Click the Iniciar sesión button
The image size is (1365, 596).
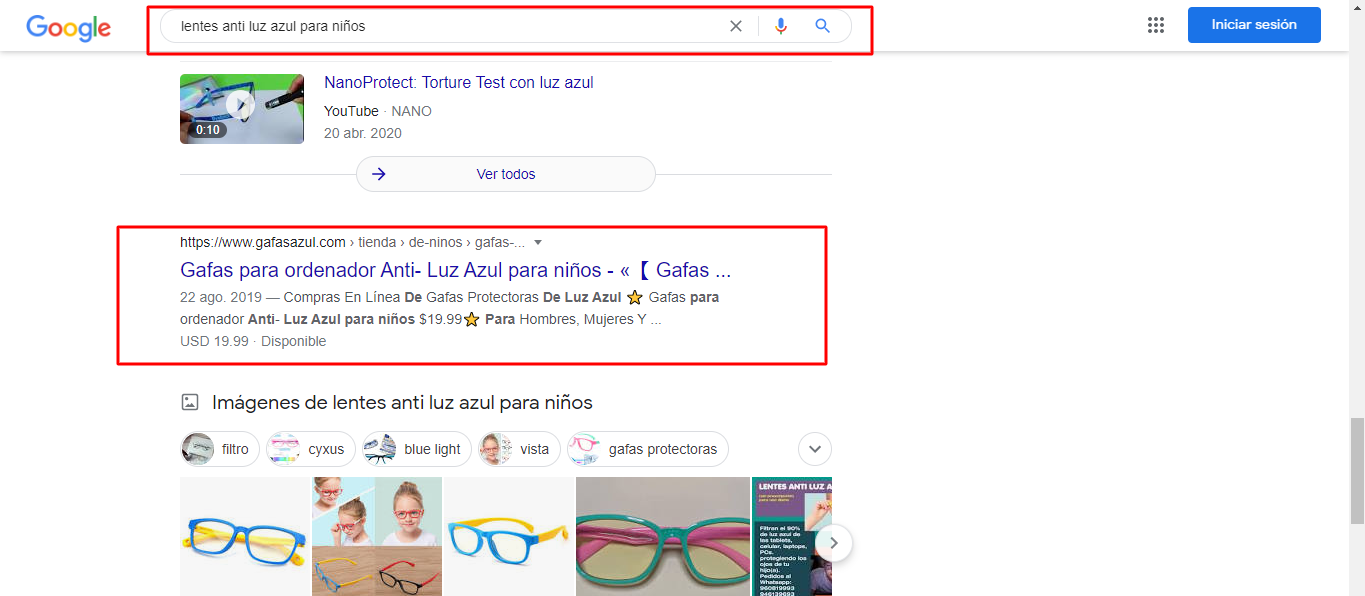pyautogui.click(x=1254, y=25)
